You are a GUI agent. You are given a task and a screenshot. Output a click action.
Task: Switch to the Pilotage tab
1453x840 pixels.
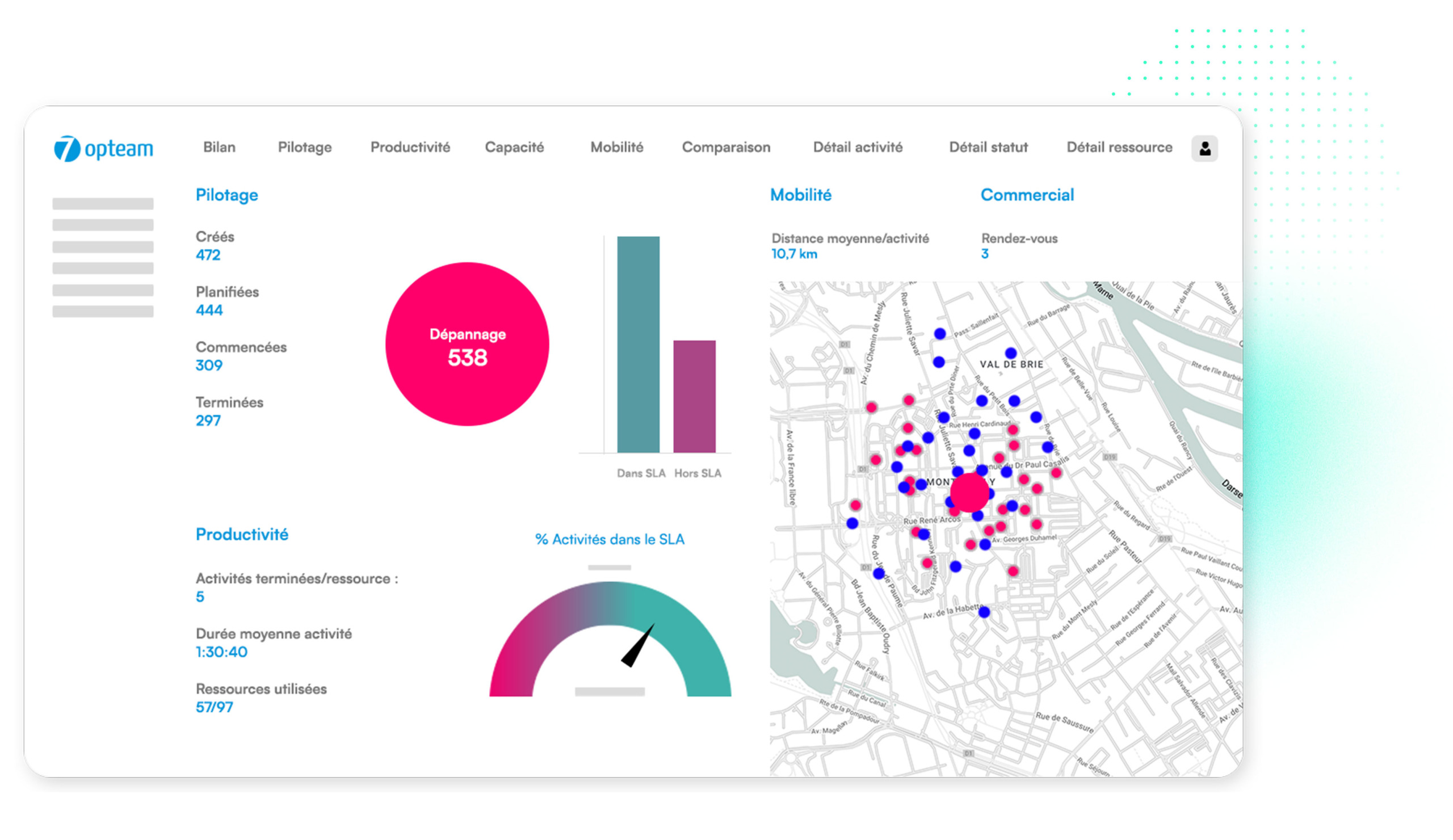[304, 148]
